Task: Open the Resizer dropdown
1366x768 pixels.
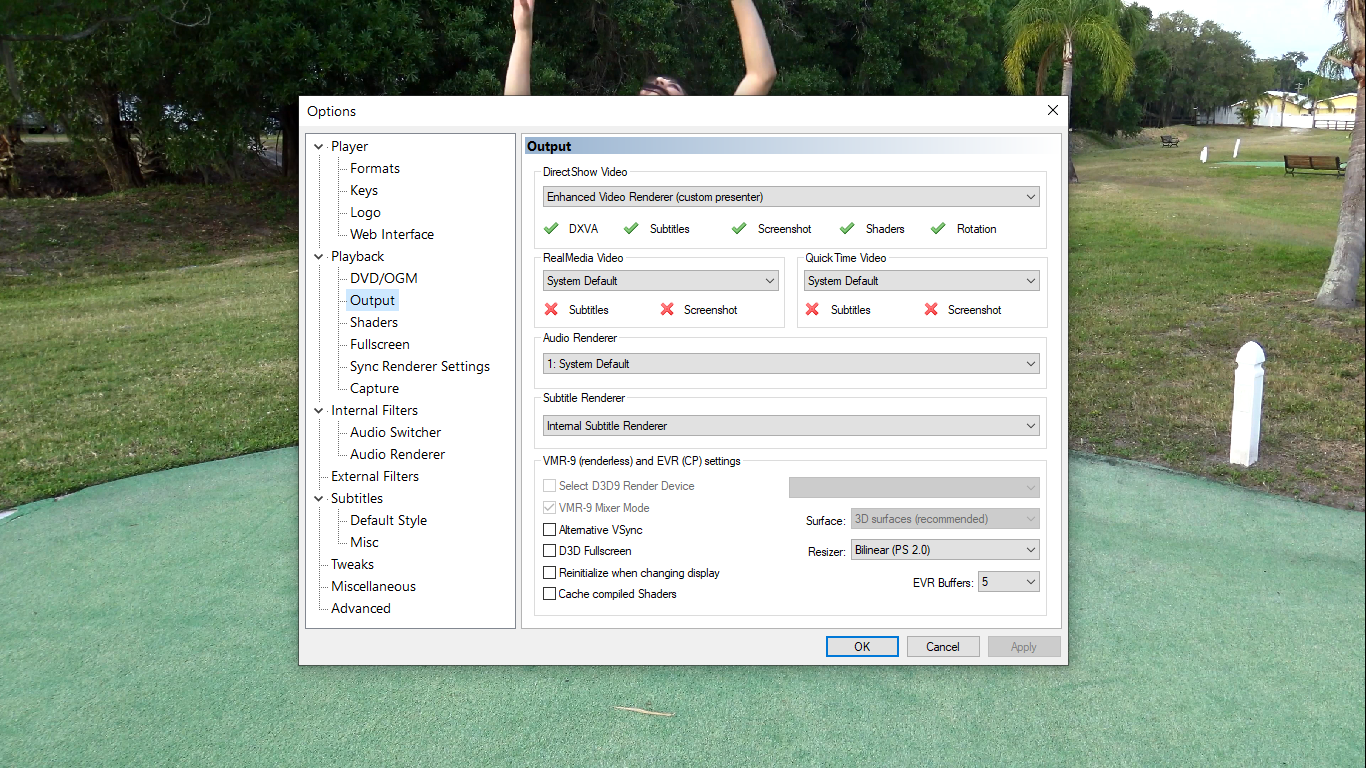Action: pyautogui.click(x=945, y=550)
